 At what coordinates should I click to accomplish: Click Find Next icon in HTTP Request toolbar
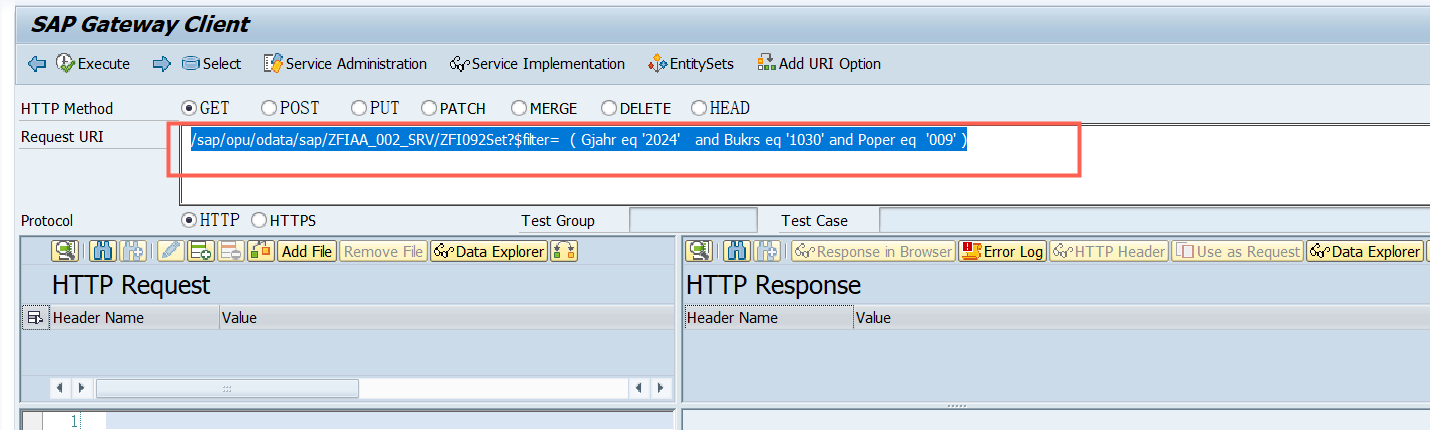click(x=132, y=251)
